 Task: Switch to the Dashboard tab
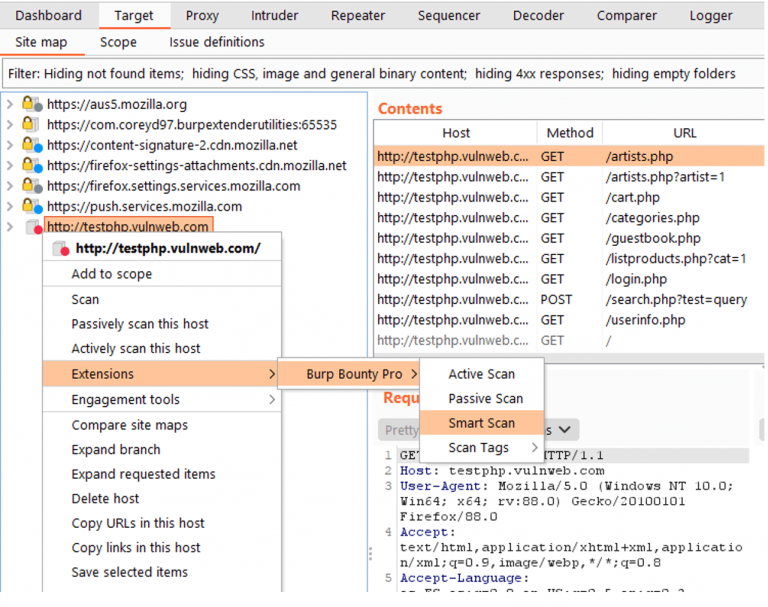pyautogui.click(x=48, y=16)
